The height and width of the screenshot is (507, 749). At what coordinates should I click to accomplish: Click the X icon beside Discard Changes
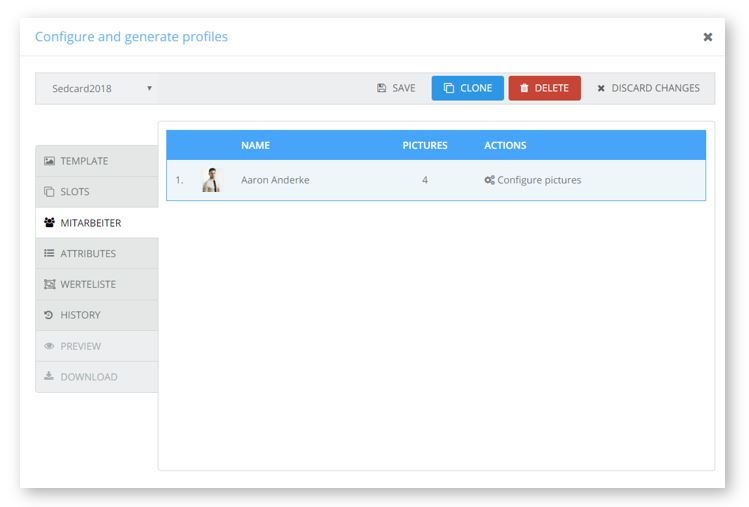[601, 89]
